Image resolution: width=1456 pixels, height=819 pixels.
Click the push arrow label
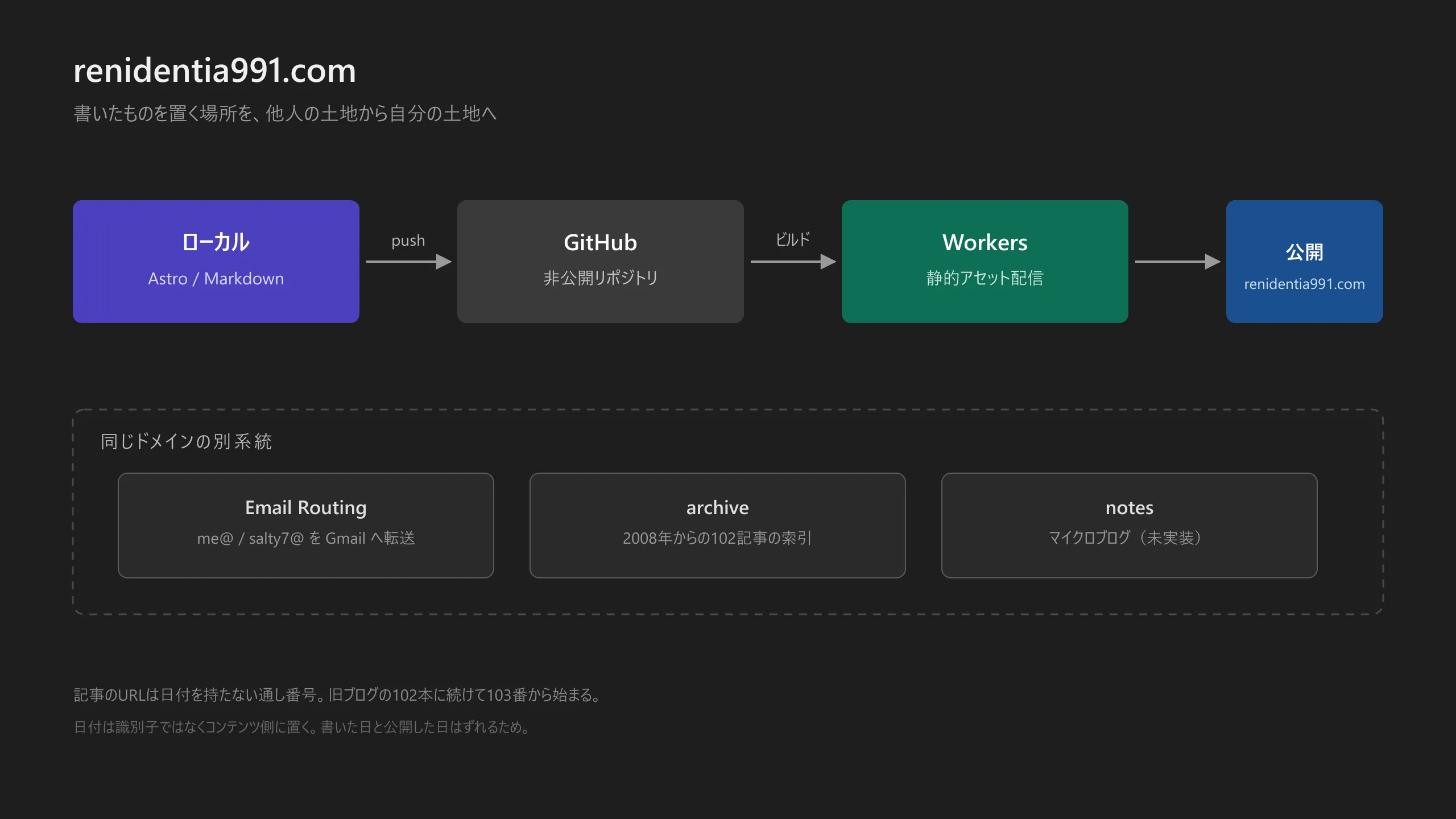tap(408, 241)
